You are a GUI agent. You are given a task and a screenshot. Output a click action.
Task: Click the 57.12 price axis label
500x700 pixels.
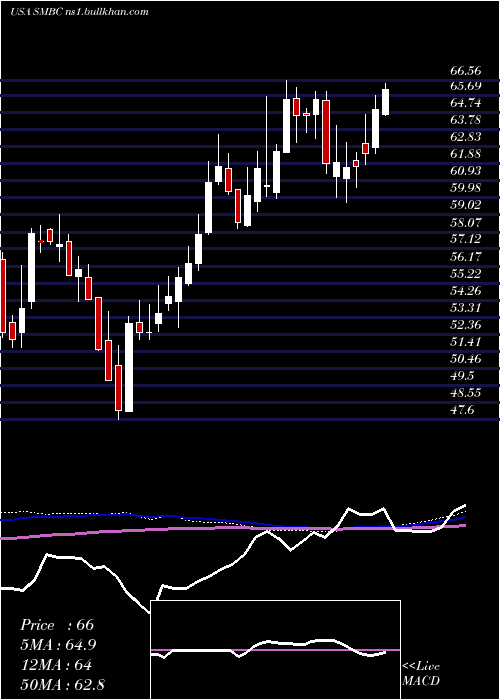coord(466,239)
